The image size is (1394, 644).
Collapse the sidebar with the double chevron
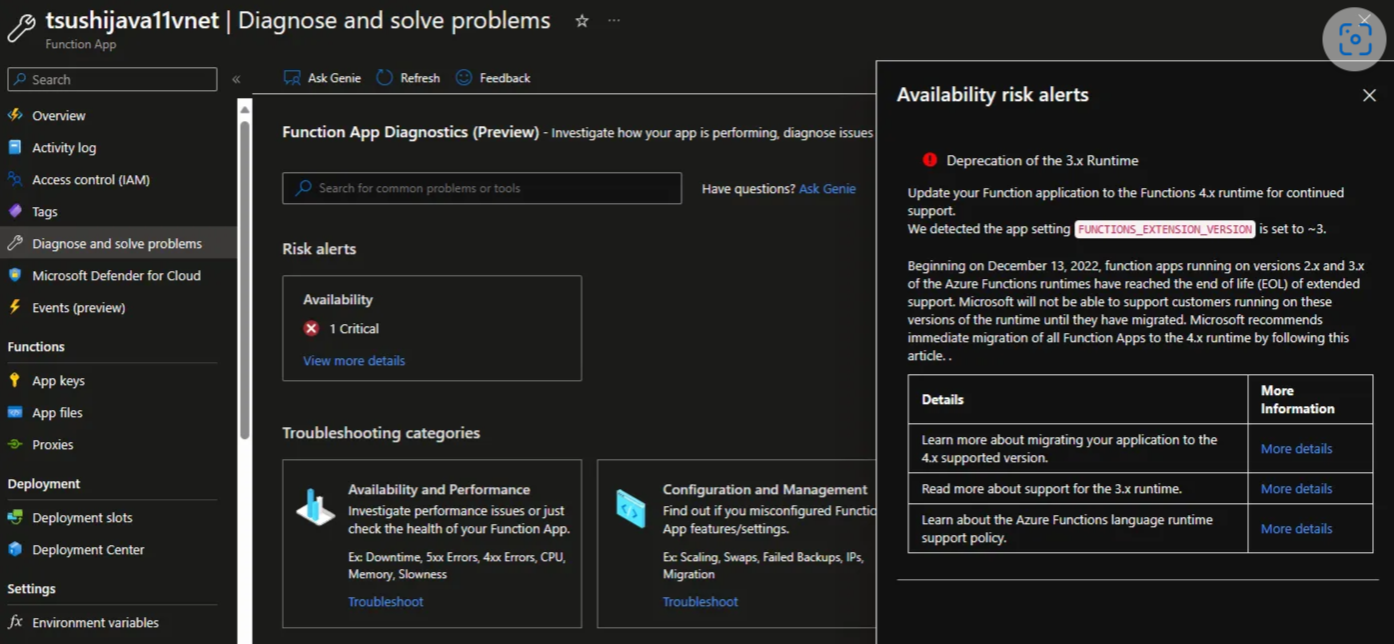[236, 79]
